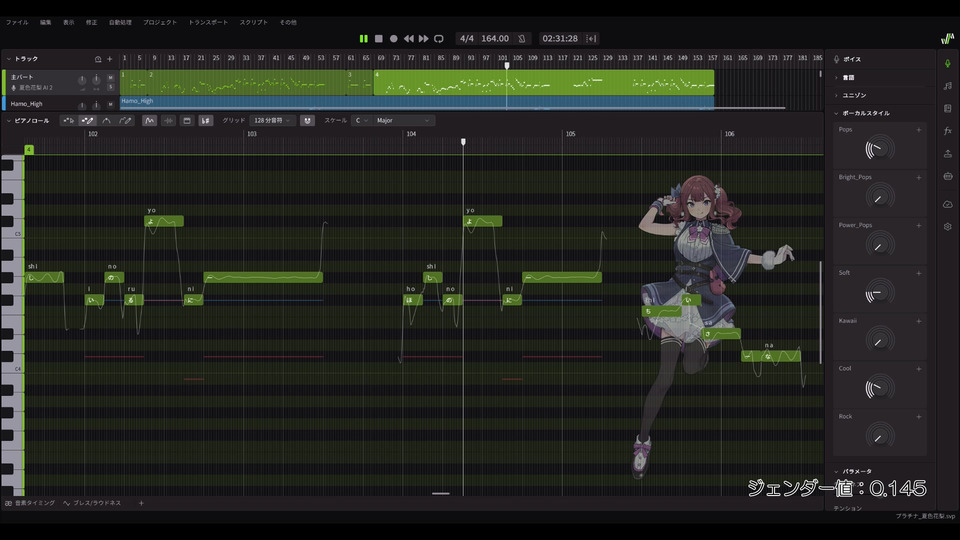Viewport: 960px width, 540px height.
Task: Adjust the Pops vocal style knob
Action: pyautogui.click(x=879, y=150)
